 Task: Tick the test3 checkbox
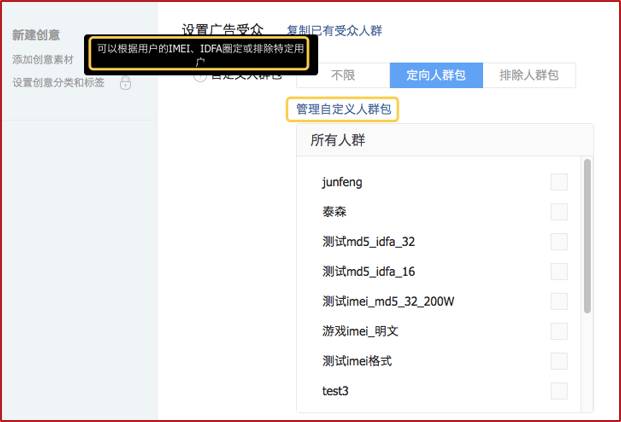[559, 391]
